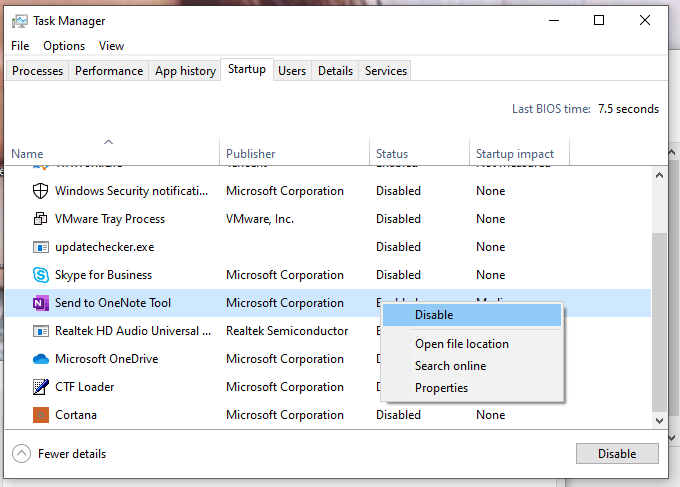This screenshot has height=487, width=680.
Task: Click the CTF Loader pen icon
Action: click(41, 387)
